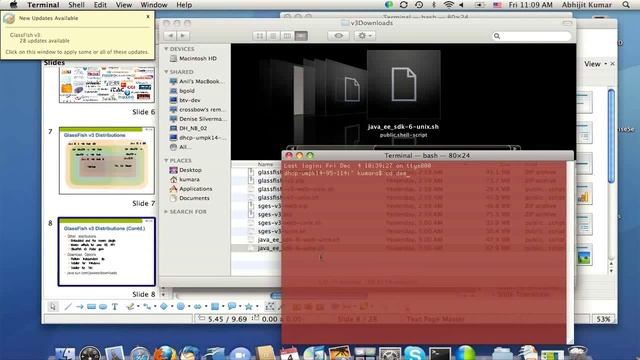Select Slide 6 thumbnail in Slides panel
Image resolution: width=640 pixels, height=360 pixels.
[x=107, y=85]
